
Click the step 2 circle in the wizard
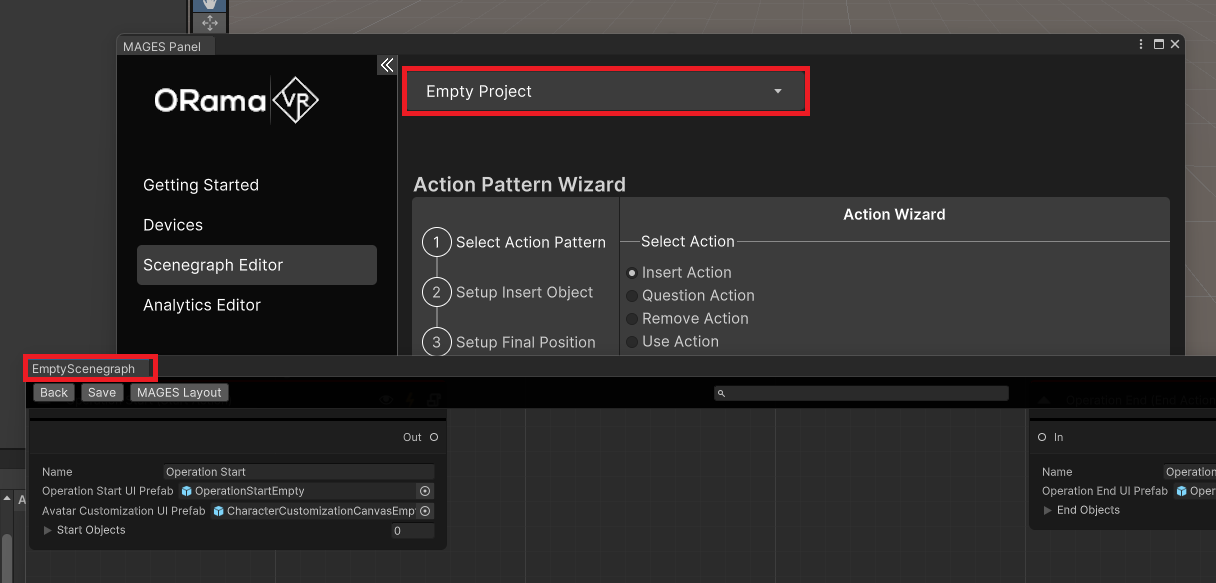click(x=437, y=292)
